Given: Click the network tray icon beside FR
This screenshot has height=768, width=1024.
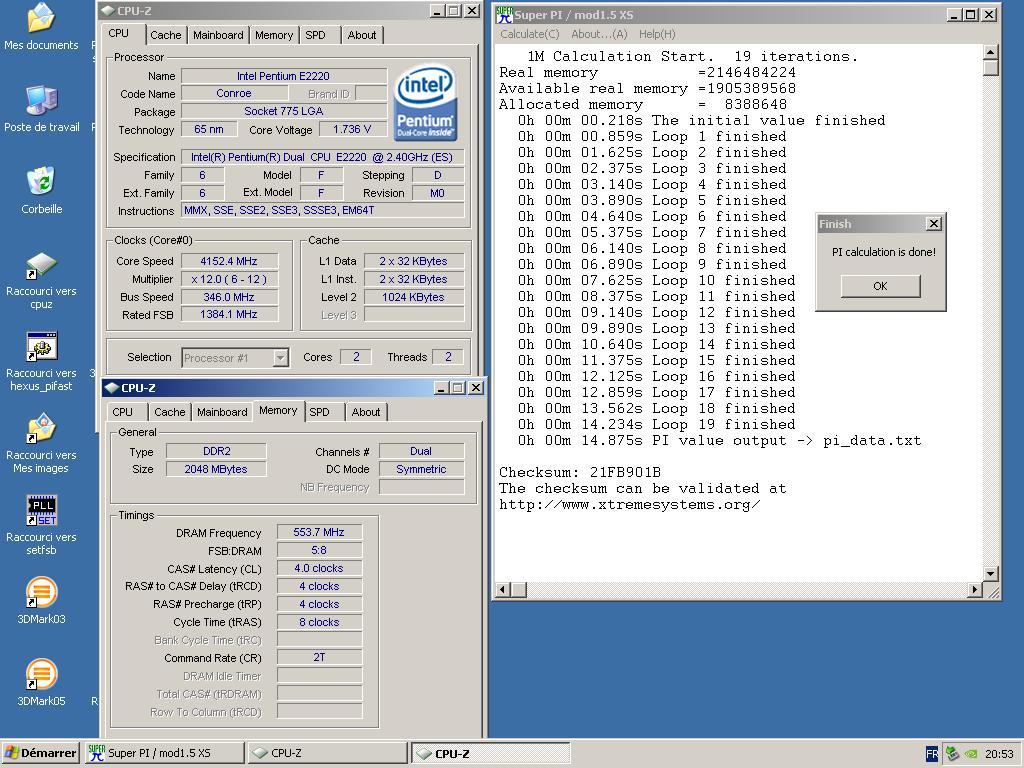Looking at the screenshot, I should click(952, 754).
